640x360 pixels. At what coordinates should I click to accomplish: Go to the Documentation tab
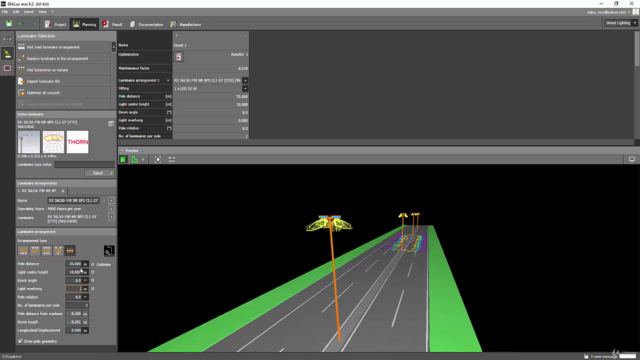pos(147,24)
